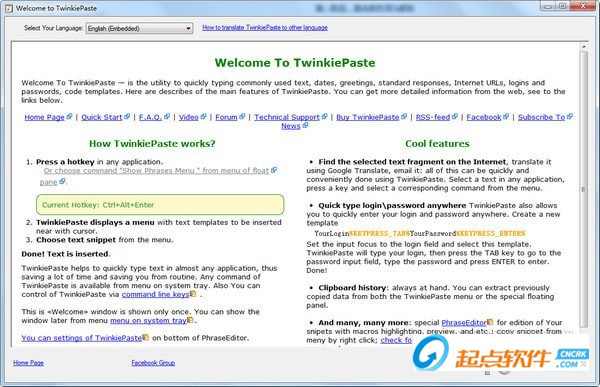Open the PhraseEditor link

pyautogui.click(x=464, y=323)
